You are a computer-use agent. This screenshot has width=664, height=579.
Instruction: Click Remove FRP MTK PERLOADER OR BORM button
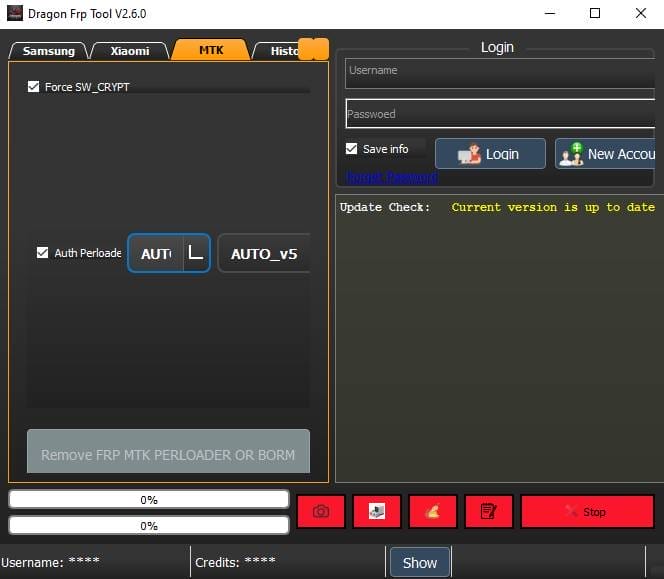(168, 451)
